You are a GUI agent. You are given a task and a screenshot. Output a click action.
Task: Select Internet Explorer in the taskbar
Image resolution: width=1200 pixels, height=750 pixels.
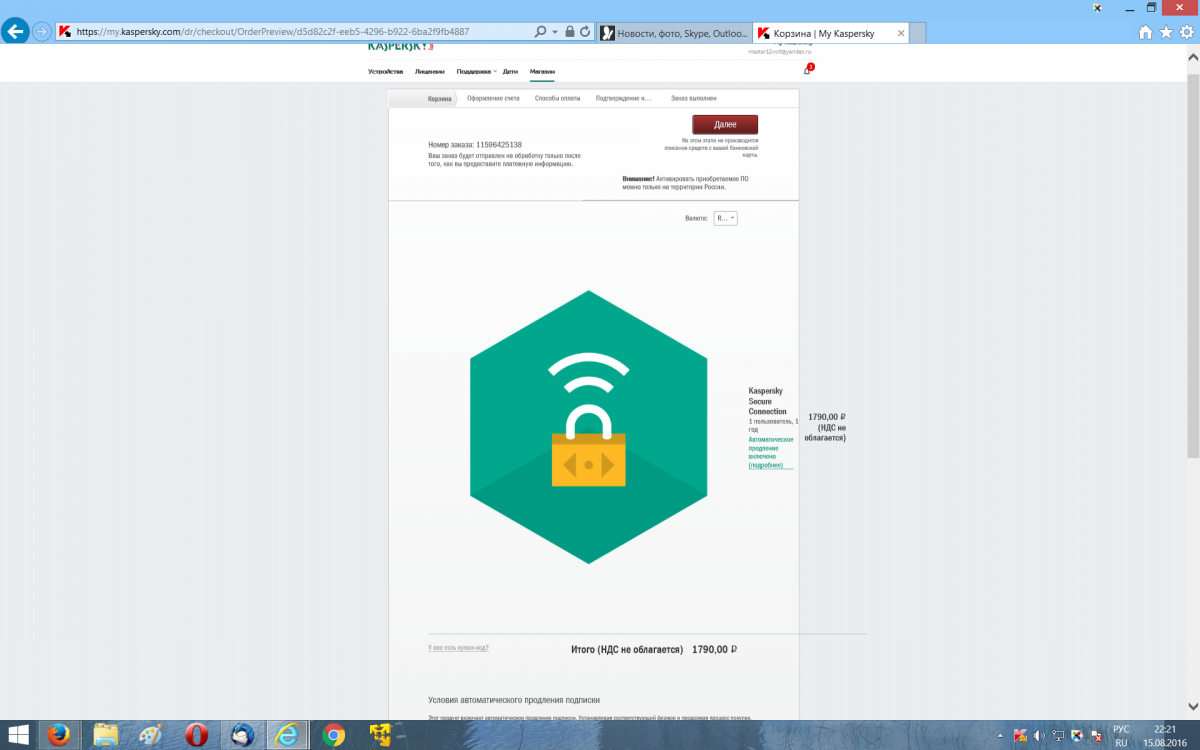point(288,735)
